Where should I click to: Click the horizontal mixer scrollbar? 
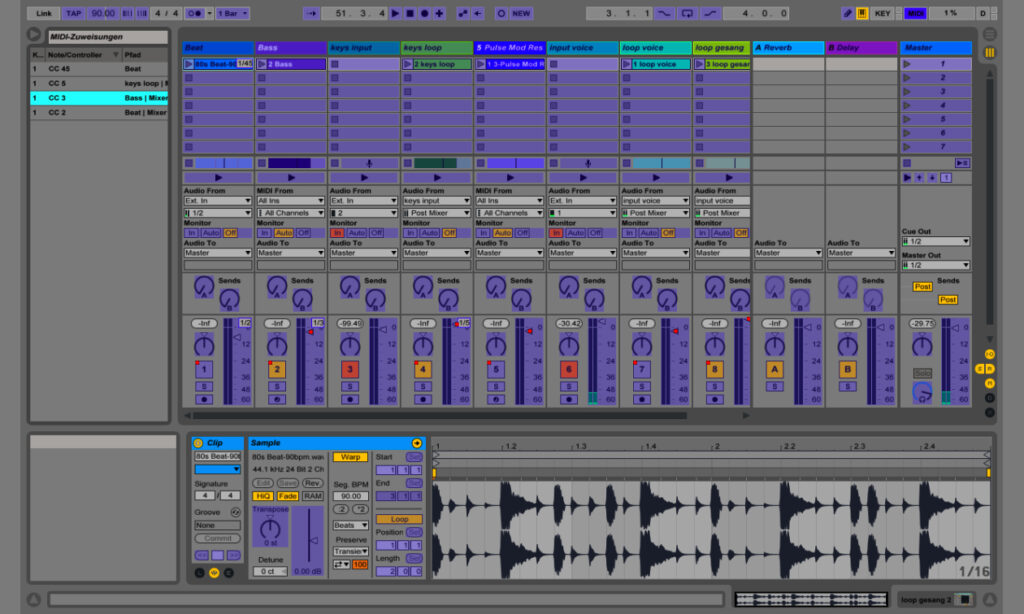click(439, 415)
